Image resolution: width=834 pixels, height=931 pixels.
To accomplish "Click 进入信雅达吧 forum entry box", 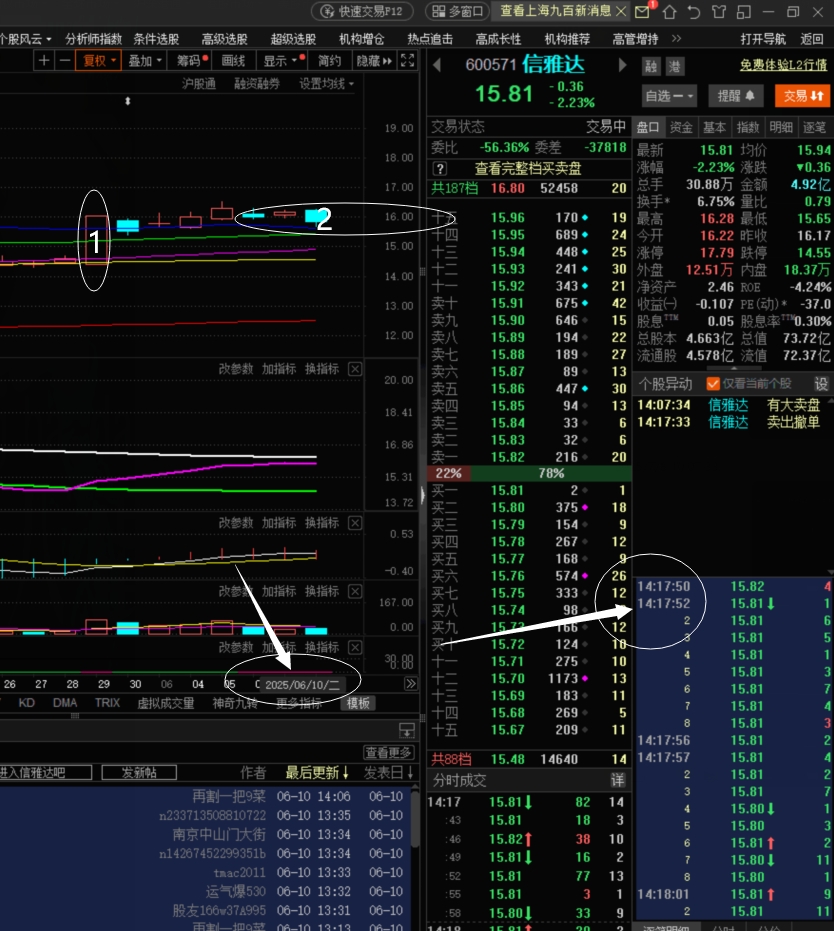I will [46, 772].
